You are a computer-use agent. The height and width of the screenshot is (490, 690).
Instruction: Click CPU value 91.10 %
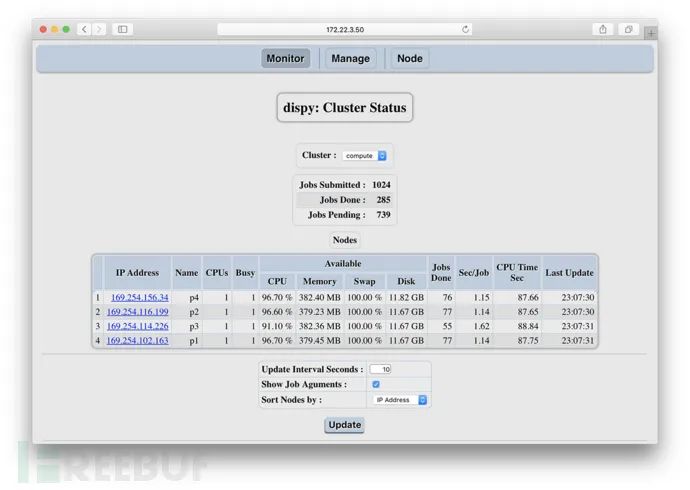(x=277, y=326)
